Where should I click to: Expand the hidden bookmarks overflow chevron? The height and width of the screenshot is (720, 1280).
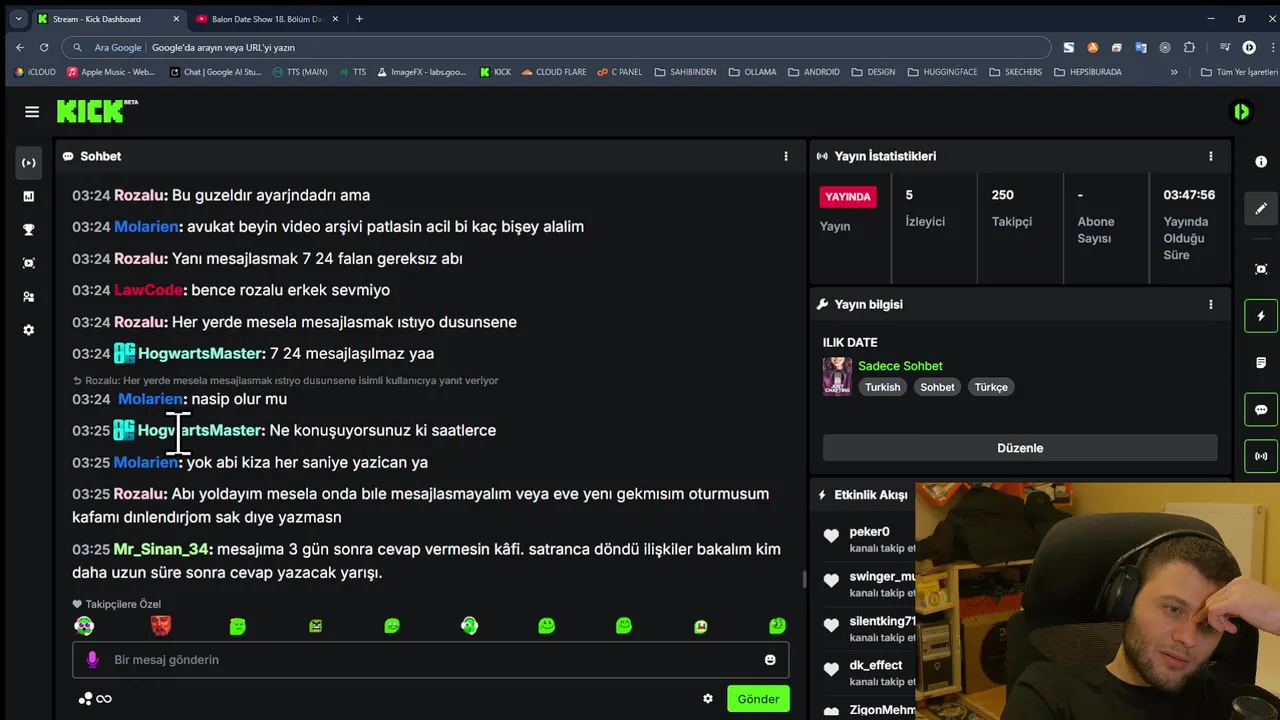(1174, 72)
